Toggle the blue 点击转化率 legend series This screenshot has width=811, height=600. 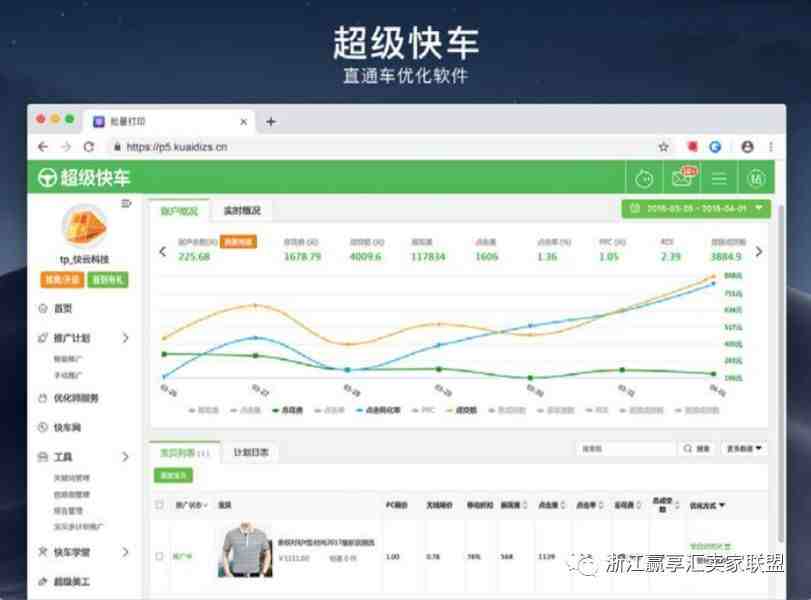[x=378, y=410]
